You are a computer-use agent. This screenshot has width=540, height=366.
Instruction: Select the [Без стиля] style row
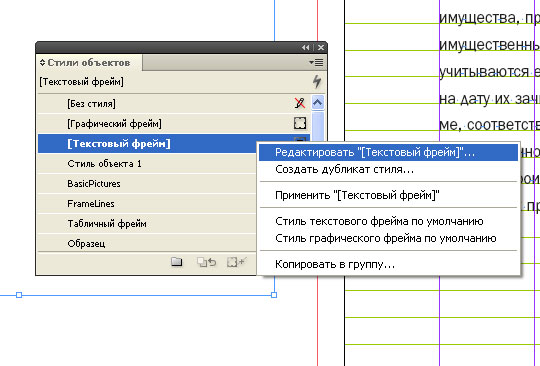coord(174,103)
